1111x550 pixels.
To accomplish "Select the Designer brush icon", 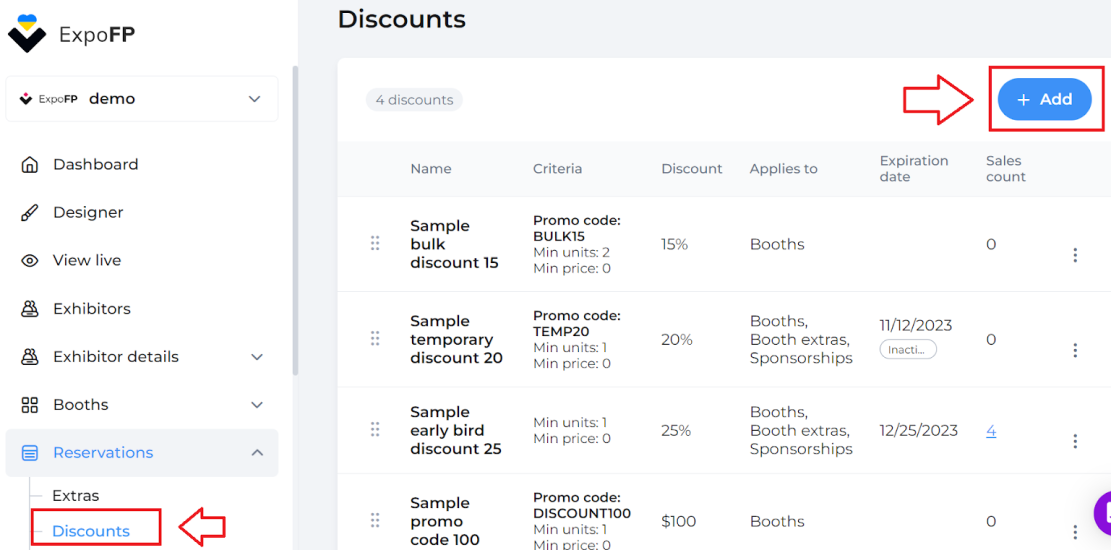I will pyautogui.click(x=30, y=213).
